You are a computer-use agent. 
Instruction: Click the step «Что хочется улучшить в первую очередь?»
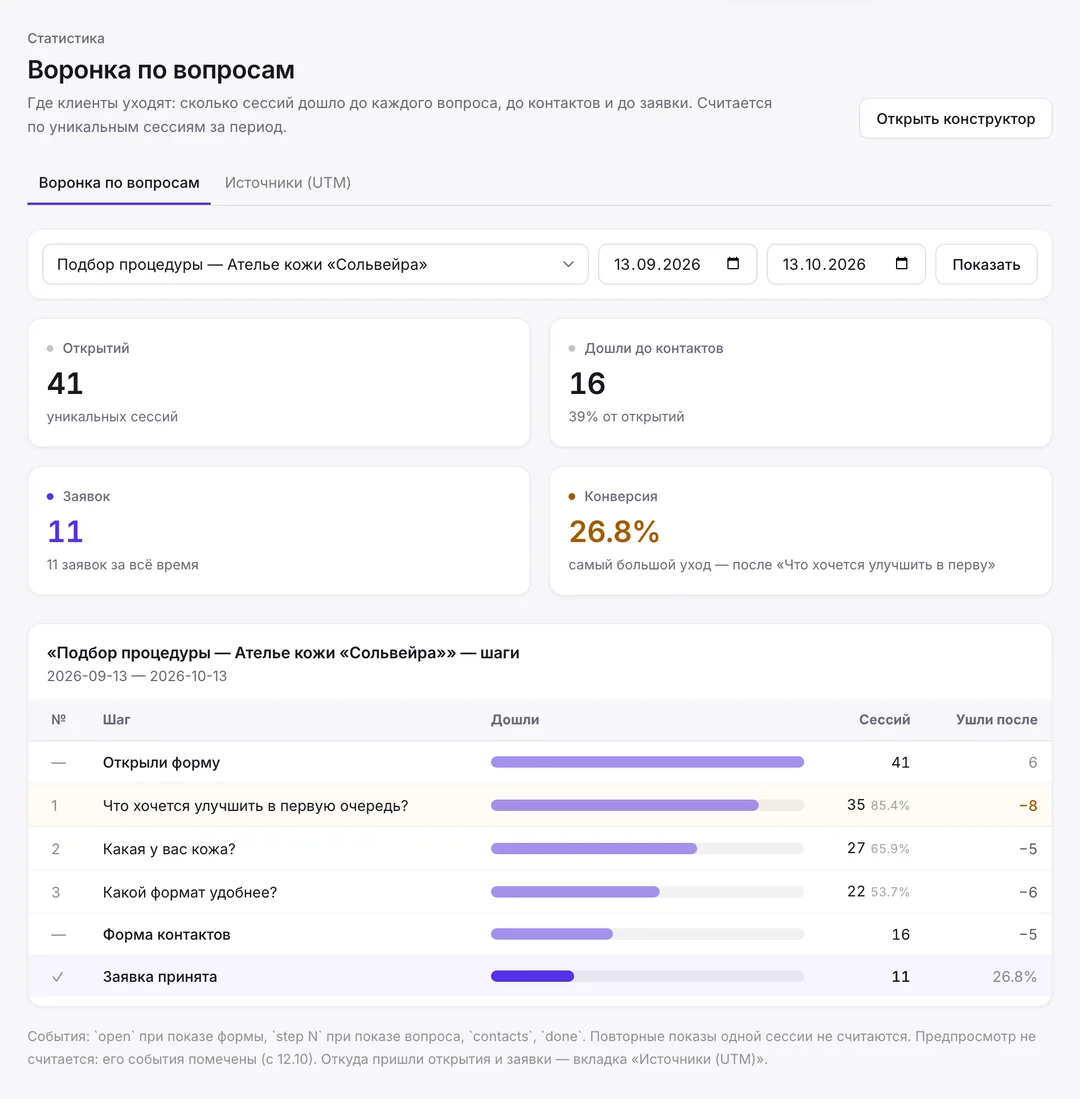[x=255, y=806]
